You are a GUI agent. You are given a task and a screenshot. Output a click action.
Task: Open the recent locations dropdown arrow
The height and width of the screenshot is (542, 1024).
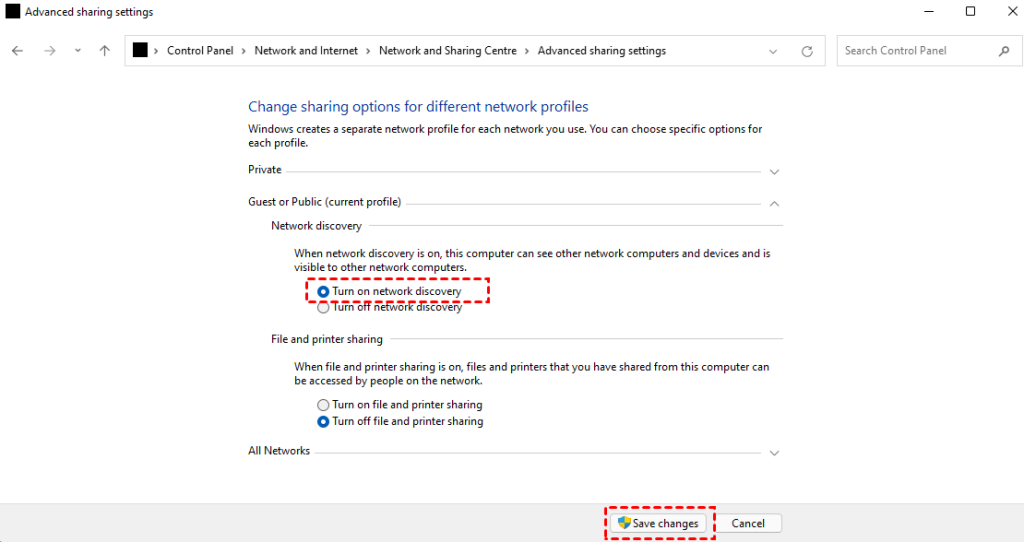[78, 51]
